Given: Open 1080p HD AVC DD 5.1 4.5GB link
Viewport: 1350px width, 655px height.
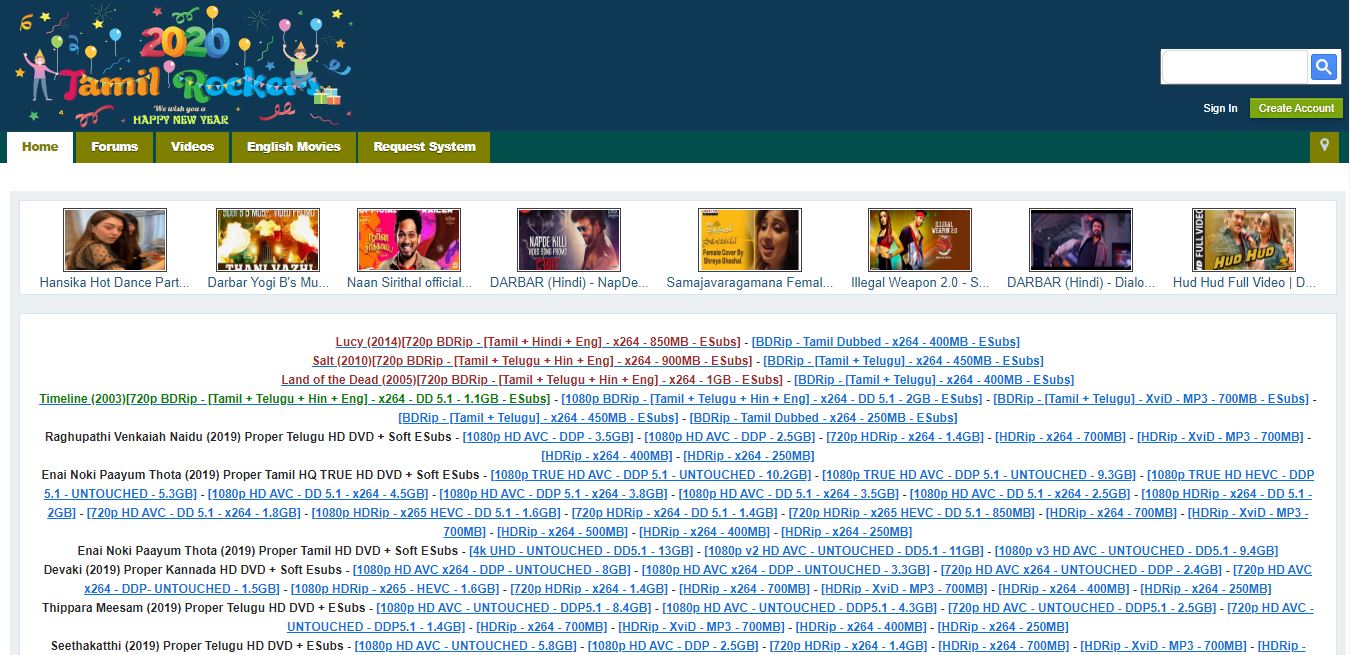Looking at the screenshot, I should 318,494.
